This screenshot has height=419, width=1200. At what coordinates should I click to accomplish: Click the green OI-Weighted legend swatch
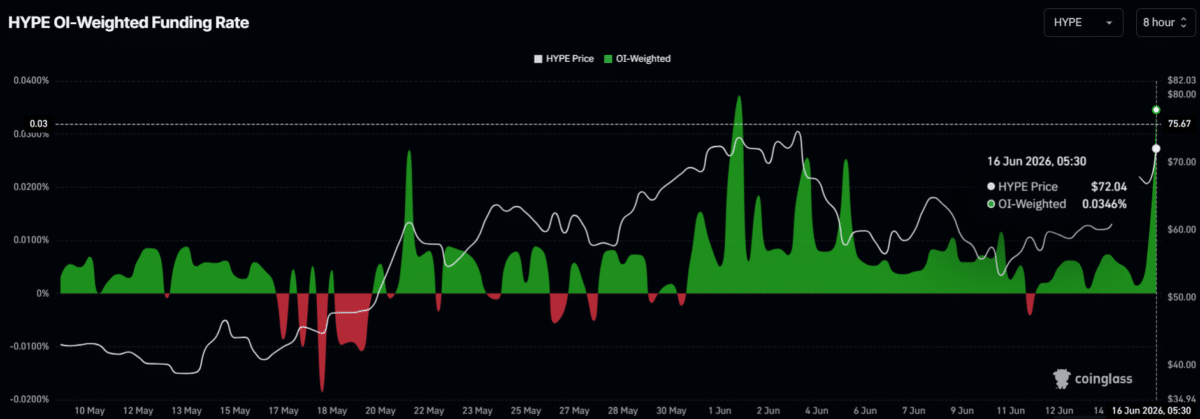point(610,59)
